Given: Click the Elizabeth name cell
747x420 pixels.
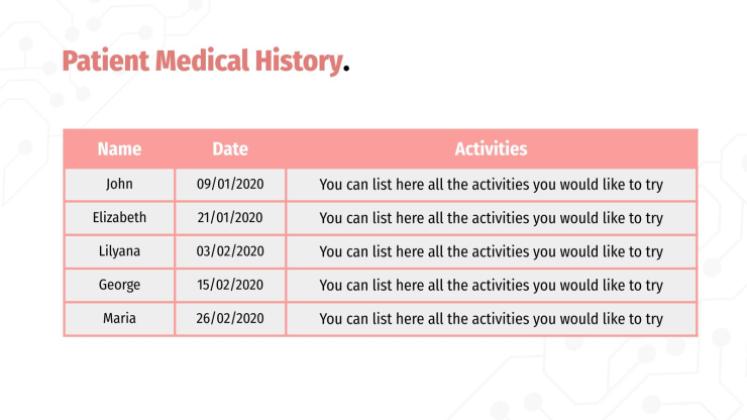Looking at the screenshot, I should pos(119,217).
